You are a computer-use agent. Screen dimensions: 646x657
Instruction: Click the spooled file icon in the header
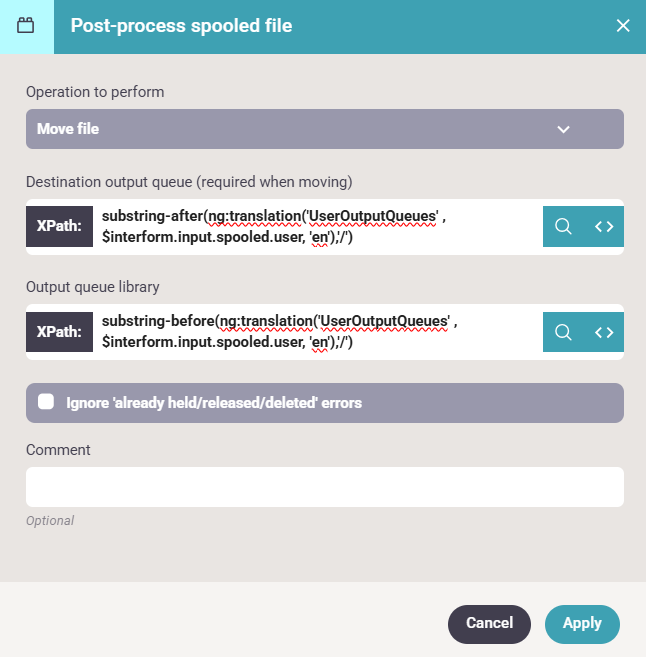pos(26,26)
